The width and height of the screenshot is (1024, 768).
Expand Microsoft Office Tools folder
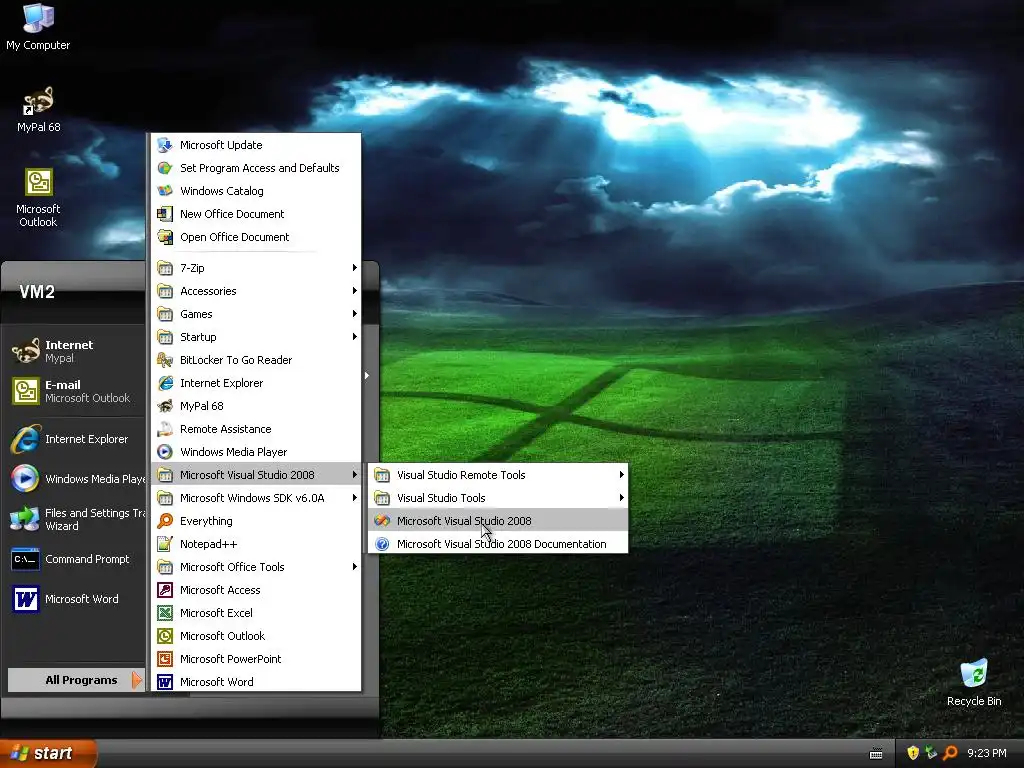coord(256,567)
